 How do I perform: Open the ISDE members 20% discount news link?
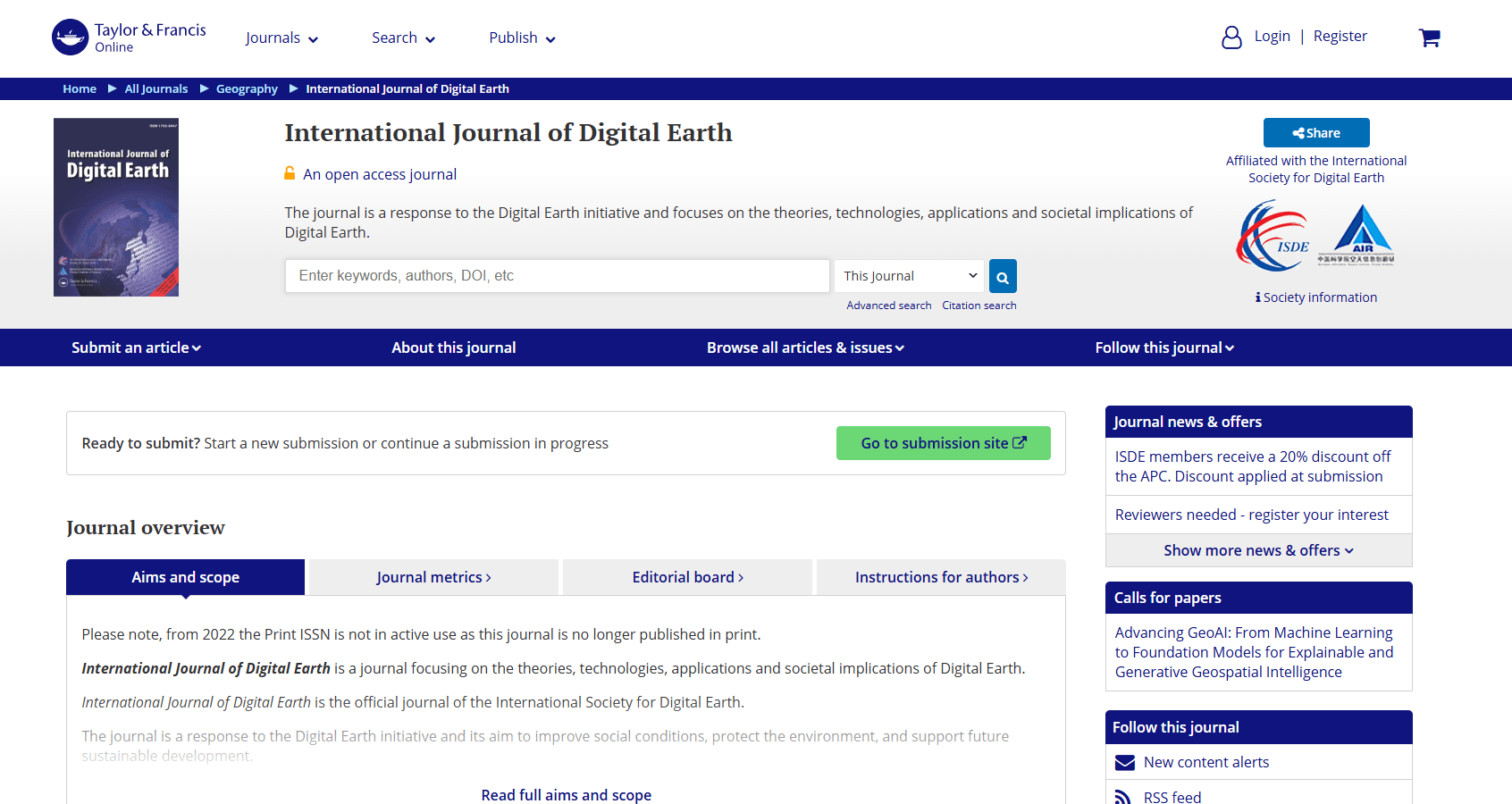click(1253, 466)
